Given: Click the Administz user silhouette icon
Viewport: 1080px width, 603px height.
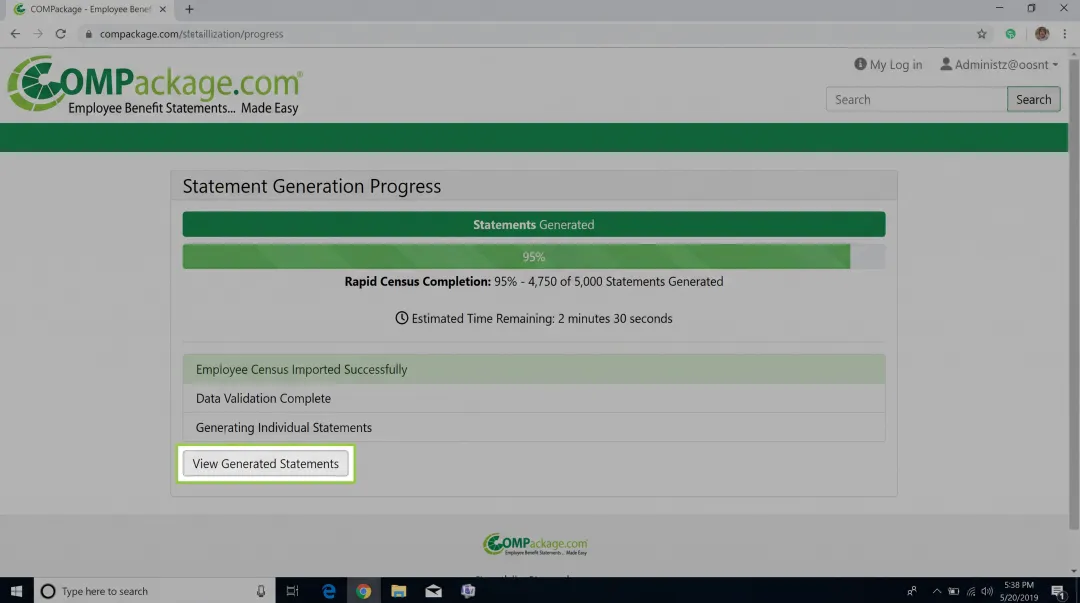Looking at the screenshot, I should (946, 63).
